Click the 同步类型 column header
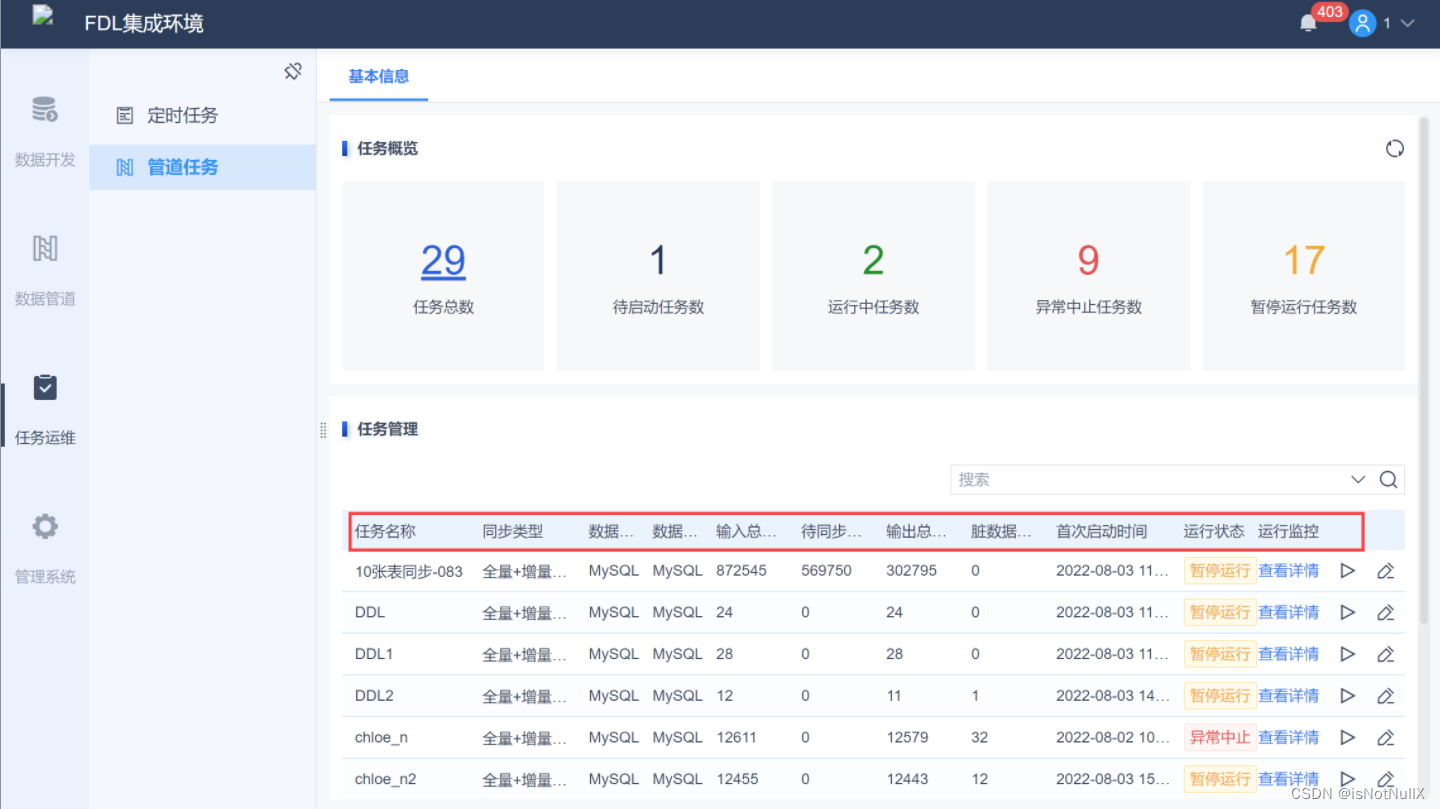 coord(513,532)
